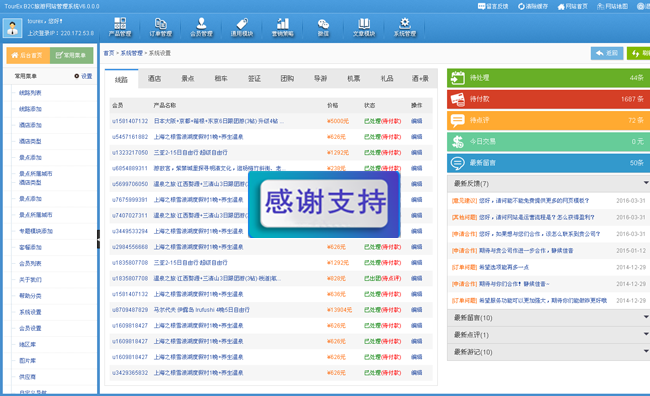This screenshot has height=396, width=650.
Task: Open the 日本大阪 京都 箱根 东京6日 product
Action: click(218, 121)
